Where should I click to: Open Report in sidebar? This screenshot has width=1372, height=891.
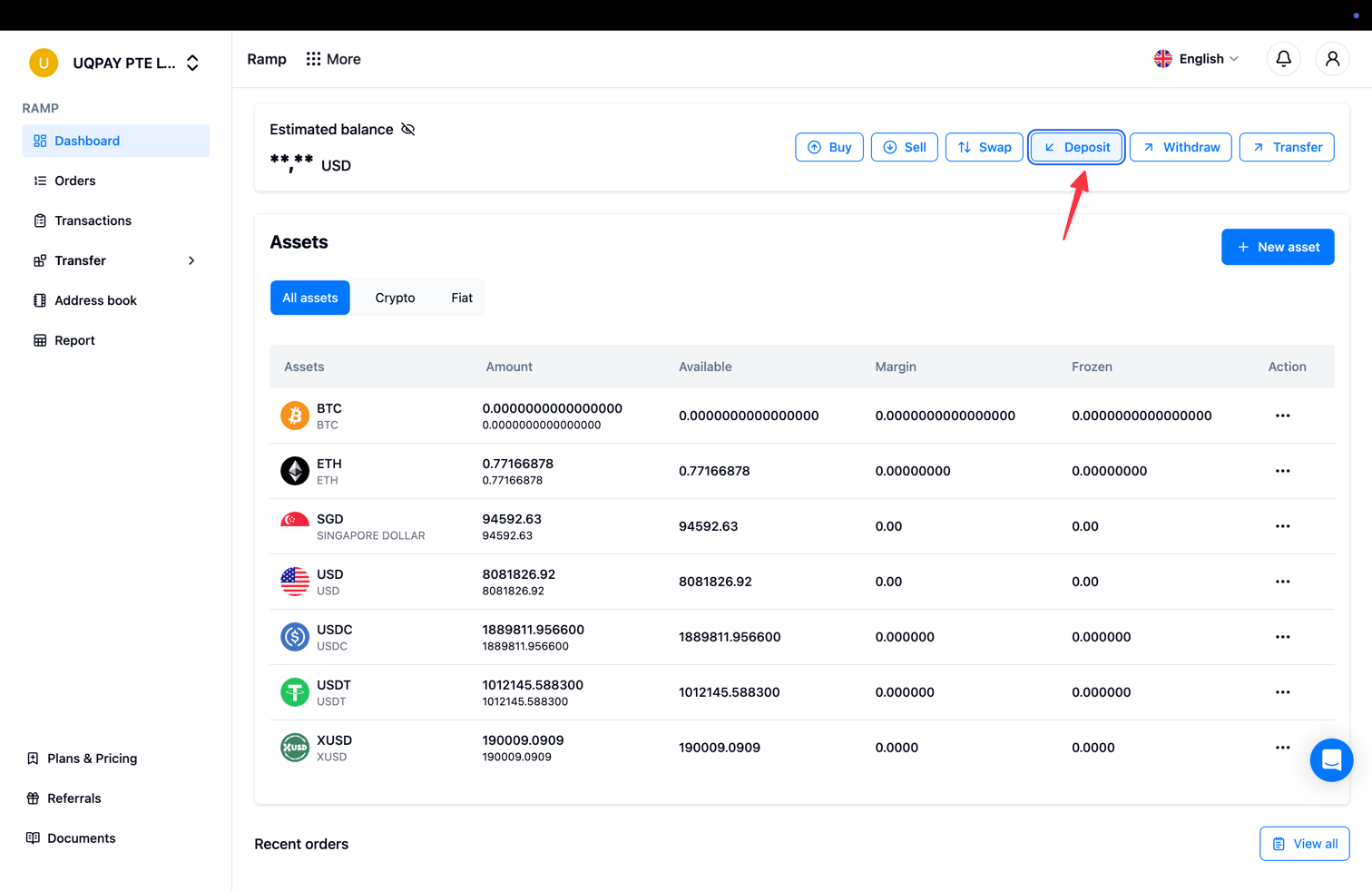pos(115,340)
